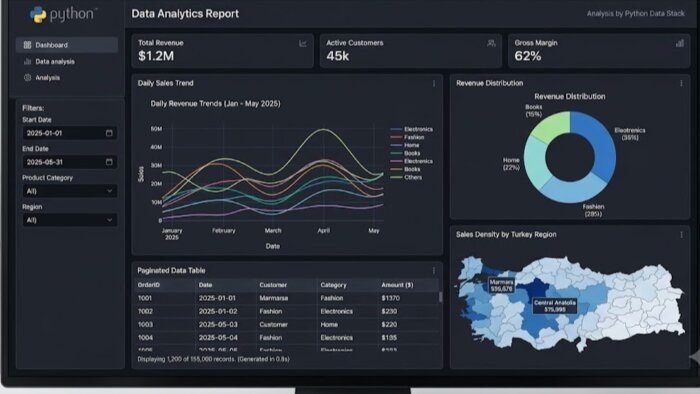Click the date cell 2025-01-01 in the table

(x=217, y=298)
